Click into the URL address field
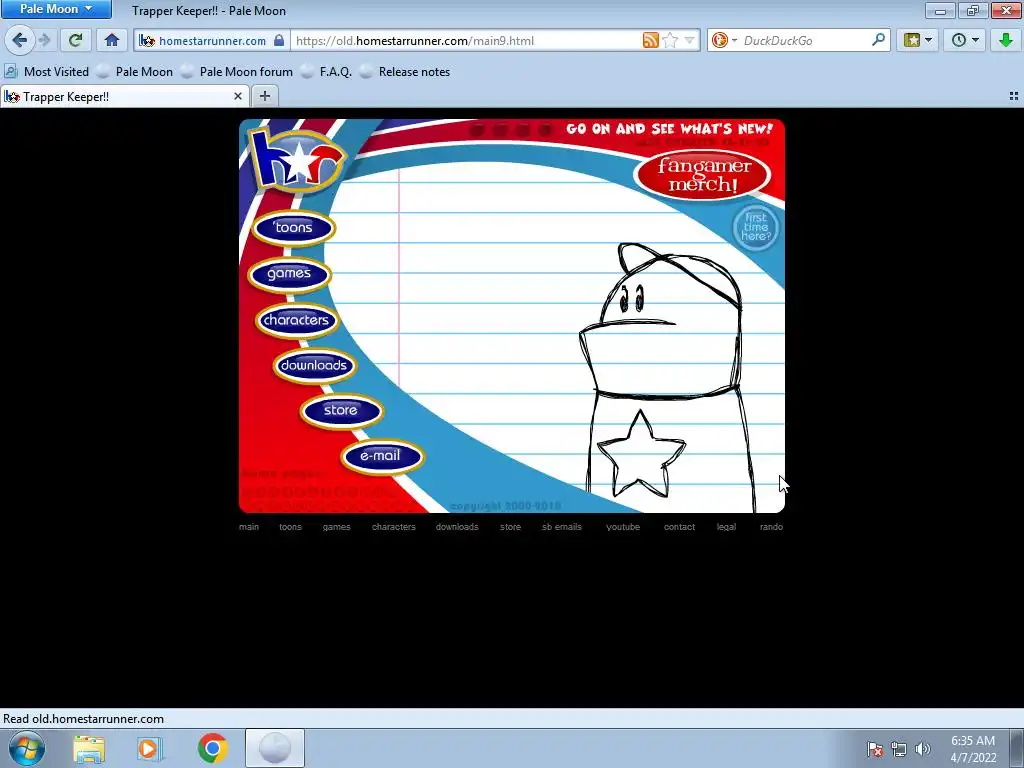The image size is (1024, 768). point(467,40)
